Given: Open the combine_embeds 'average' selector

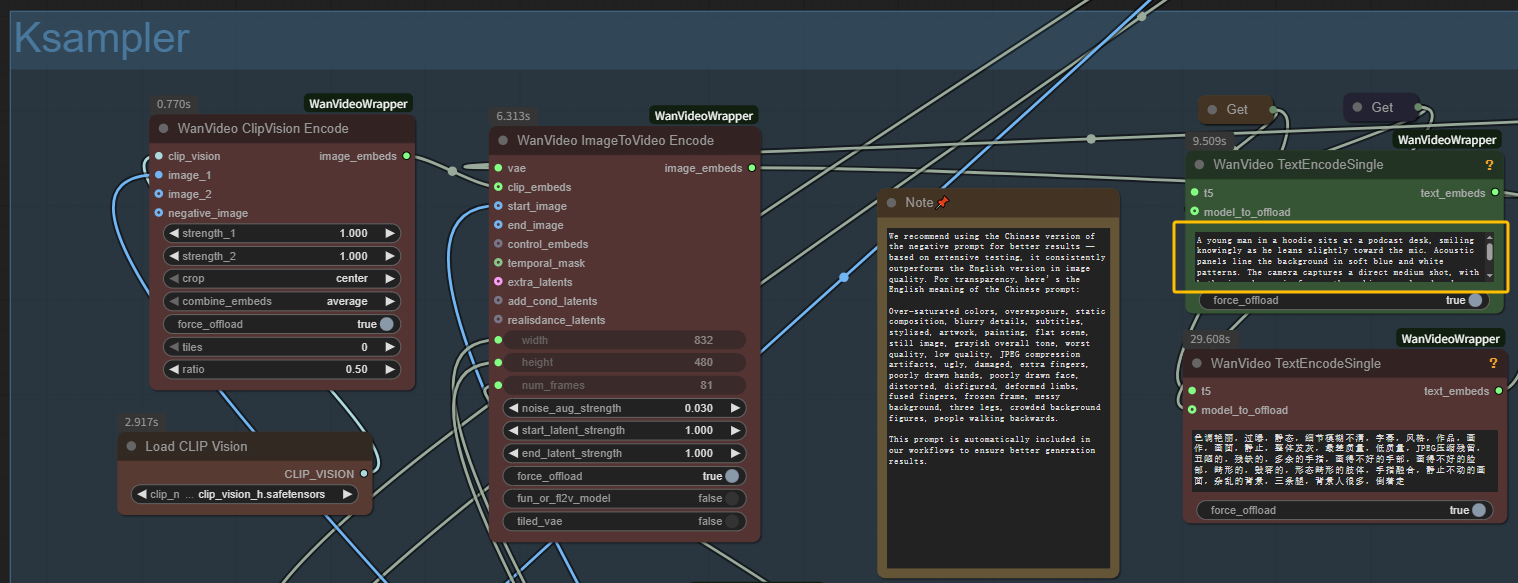Looking at the screenshot, I should (282, 301).
